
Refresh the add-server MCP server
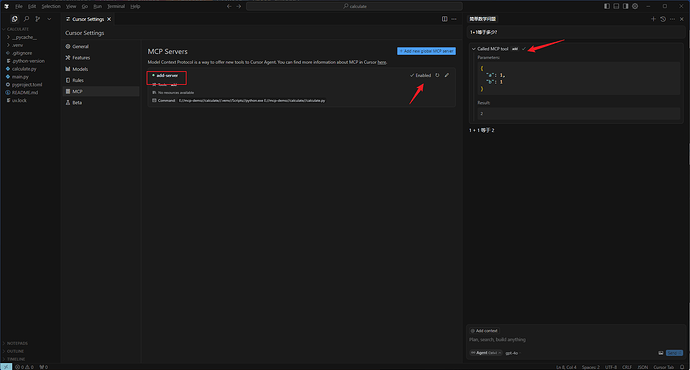tap(437, 75)
